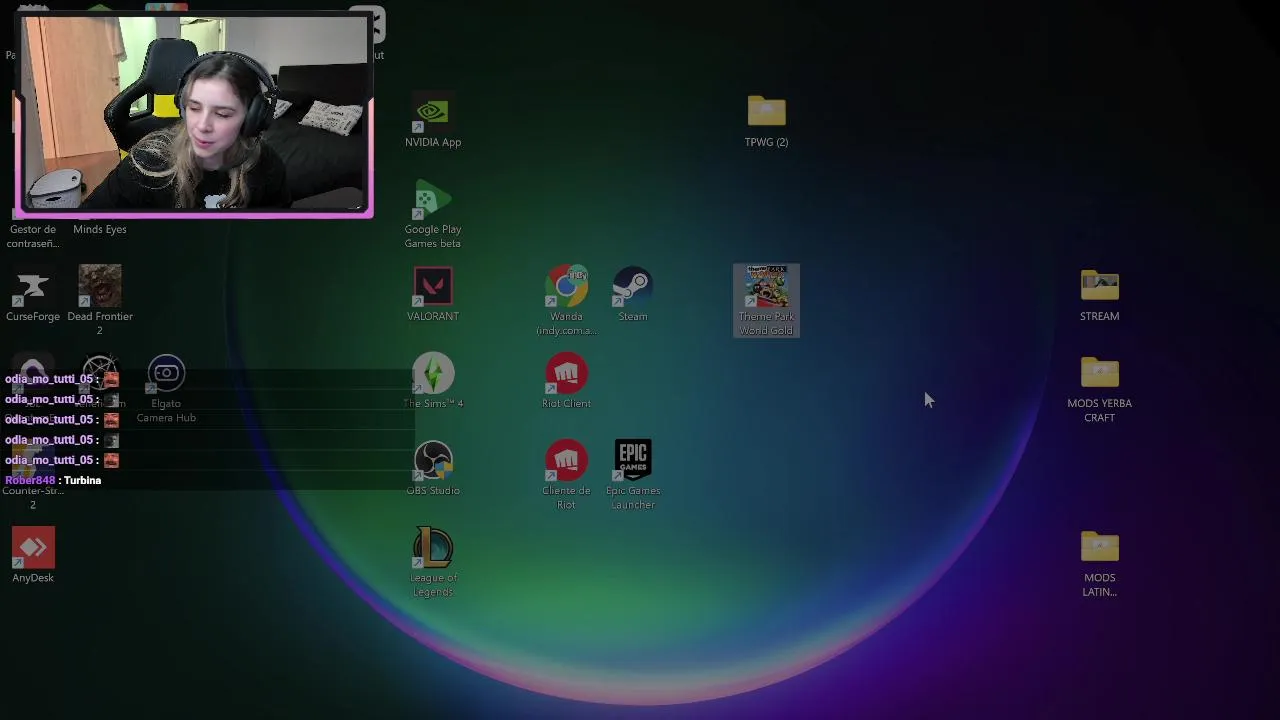Select the Minds Eyes icon label

tap(99, 229)
